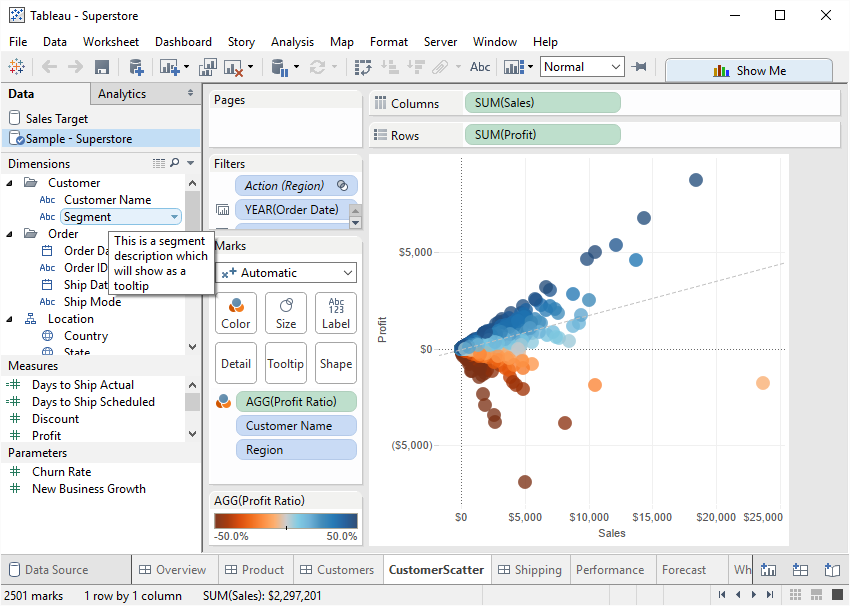Open the Analysis menu
Screen dimensions: 850x606
coord(292,42)
